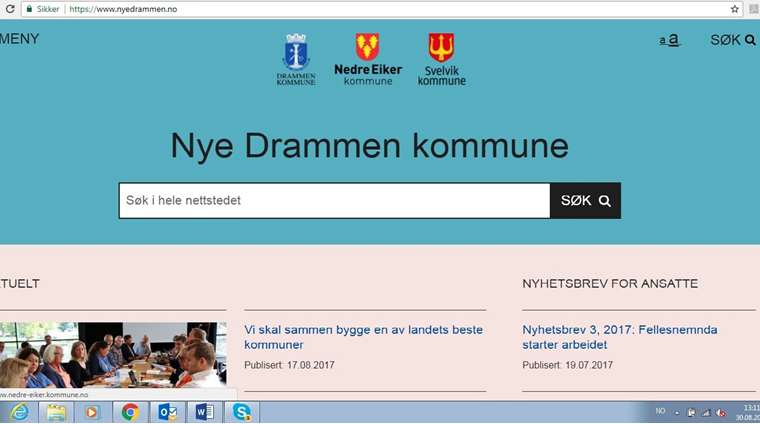Switch to Word in the taskbar
This screenshot has width=760, height=424.
(204, 412)
